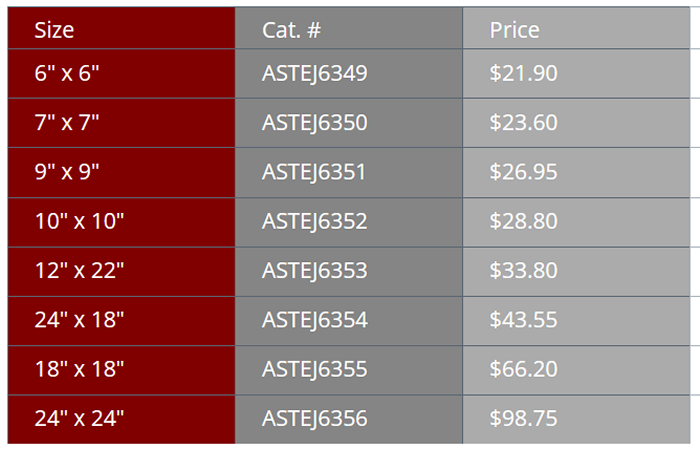Viewport: 700px width, 449px height.
Task: Select the 7" x 7" size cell
Action: [66, 123]
